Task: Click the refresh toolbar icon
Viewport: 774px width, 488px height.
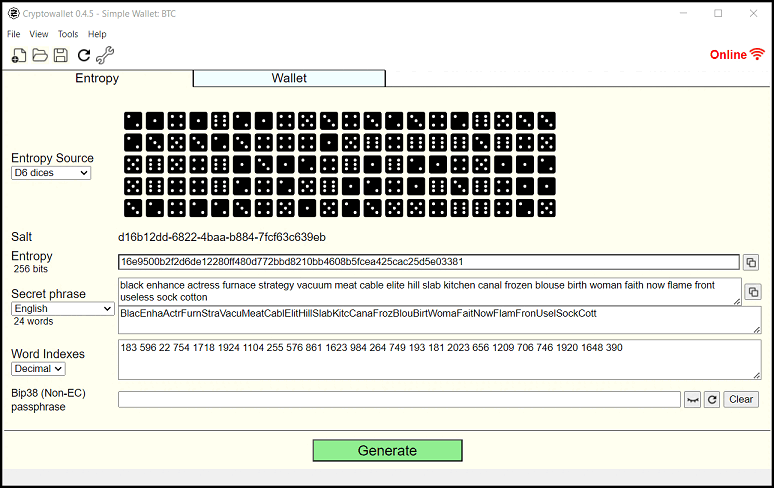Action: click(84, 55)
